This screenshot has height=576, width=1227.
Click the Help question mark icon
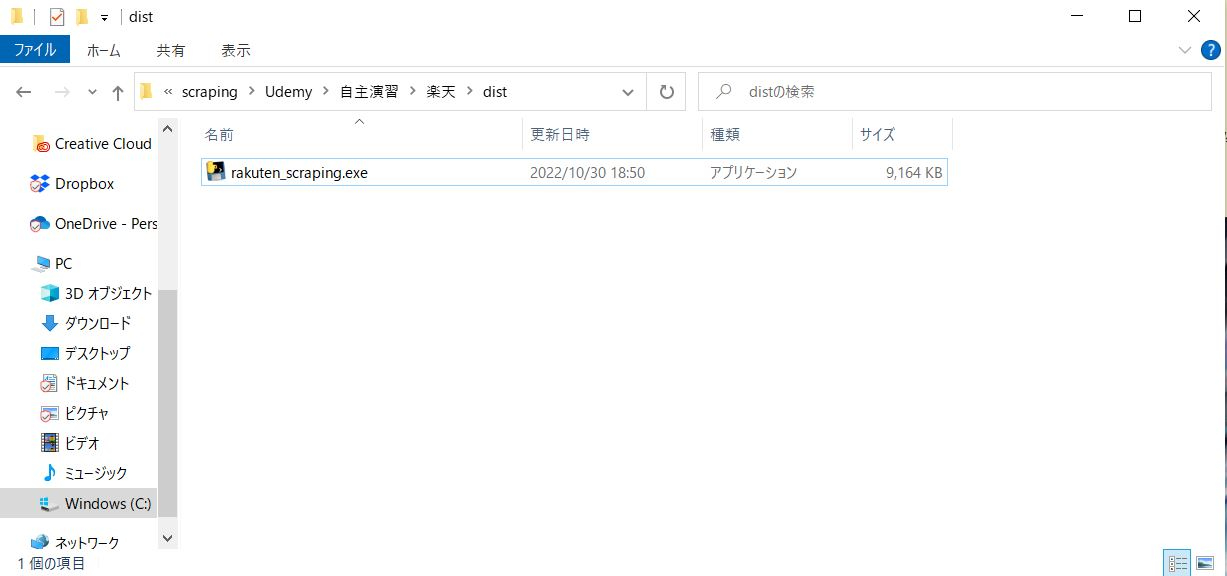pos(1210,49)
